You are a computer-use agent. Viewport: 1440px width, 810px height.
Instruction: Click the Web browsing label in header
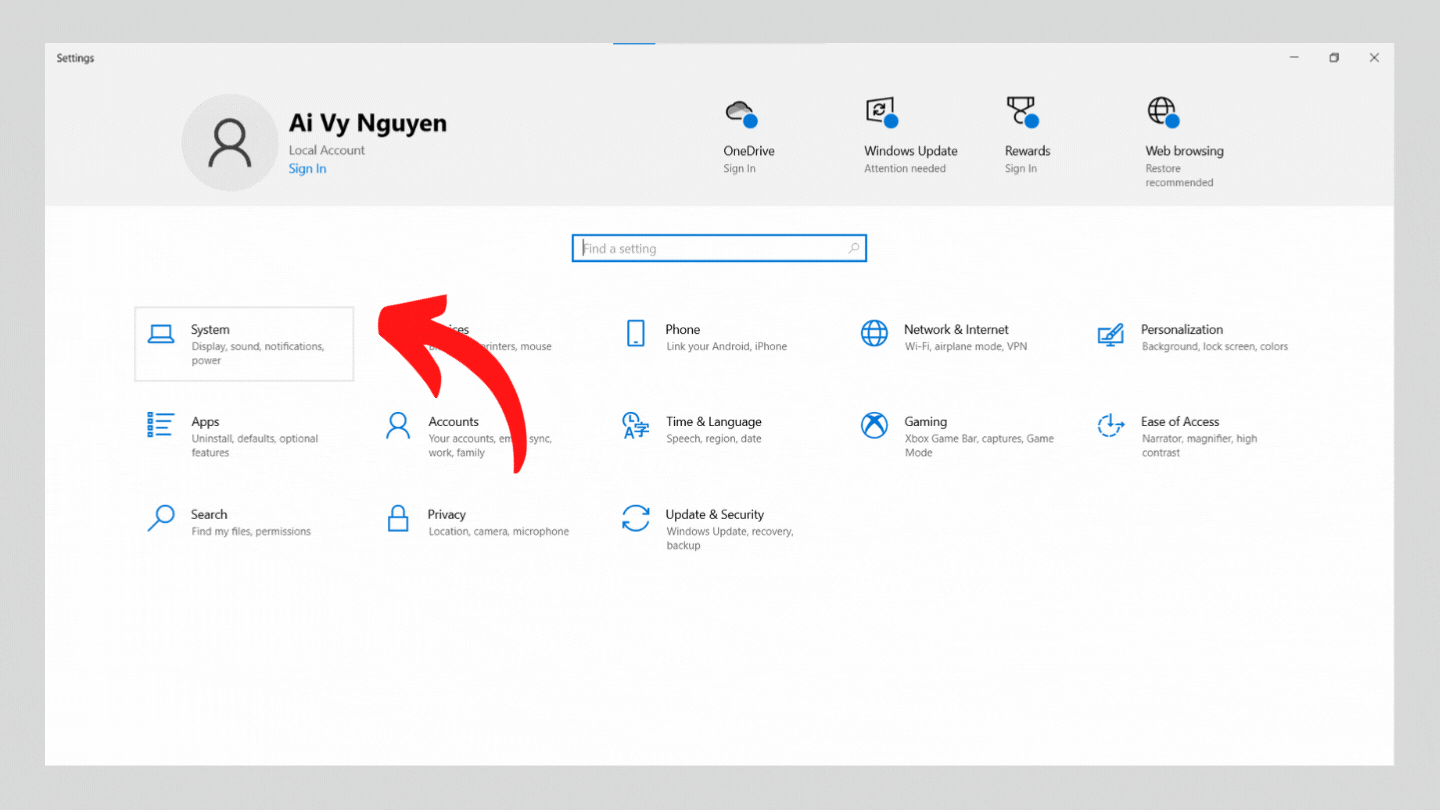(x=1184, y=151)
